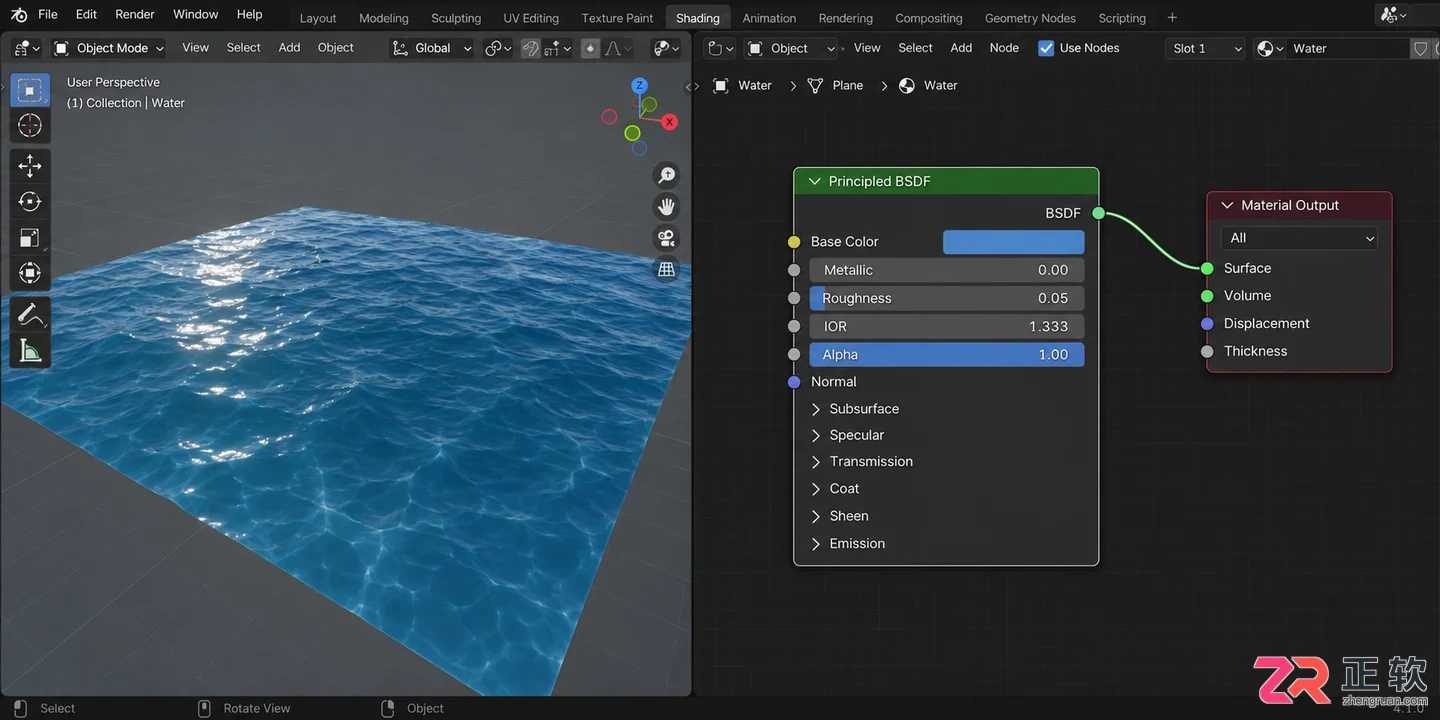Click the Z axis on navigation gizmo
Viewport: 1440px width, 720px height.
pyautogui.click(x=639, y=86)
